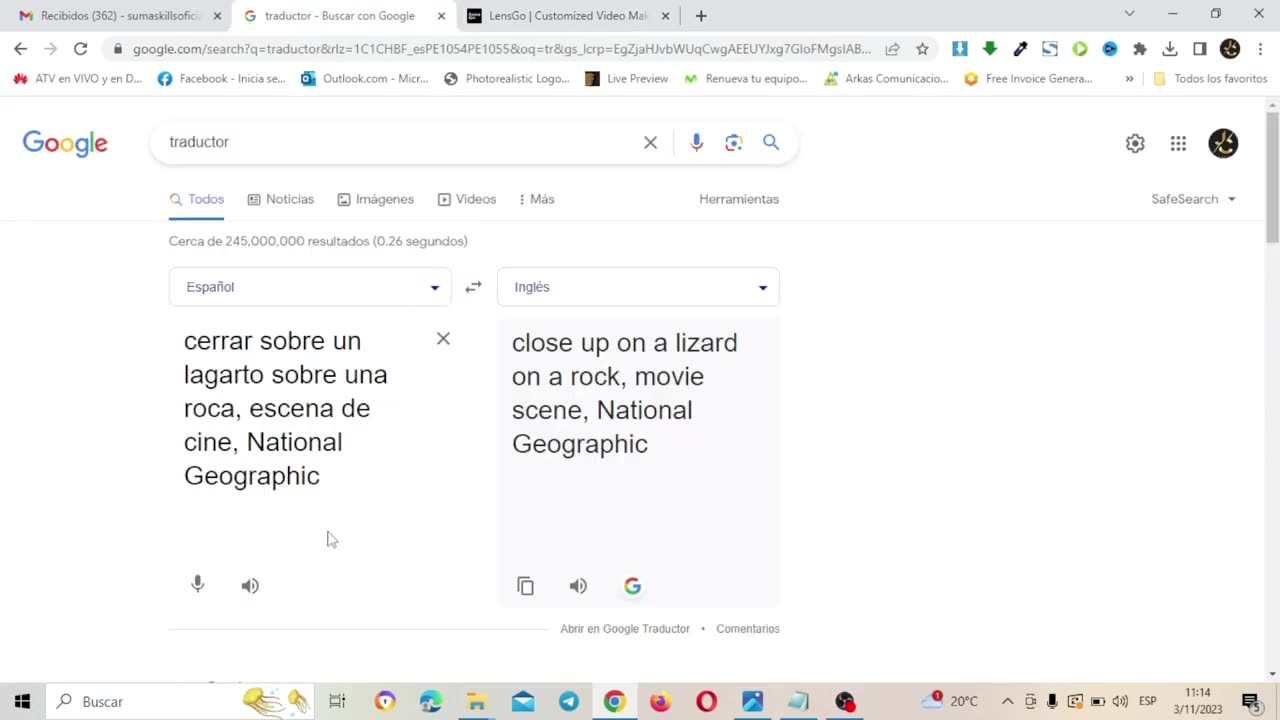This screenshot has width=1280, height=720.
Task: Open Task View on taskbar
Action: pos(337,701)
